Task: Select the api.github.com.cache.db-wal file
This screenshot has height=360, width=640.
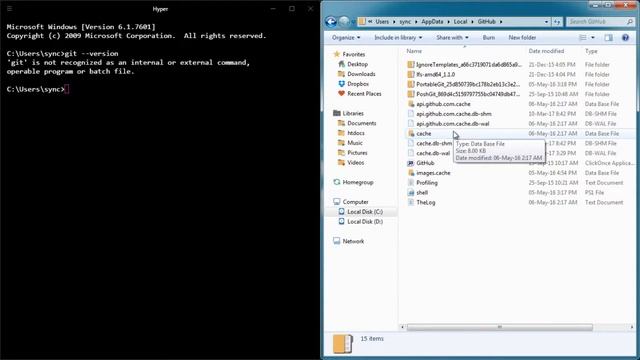Action: click(x=448, y=124)
